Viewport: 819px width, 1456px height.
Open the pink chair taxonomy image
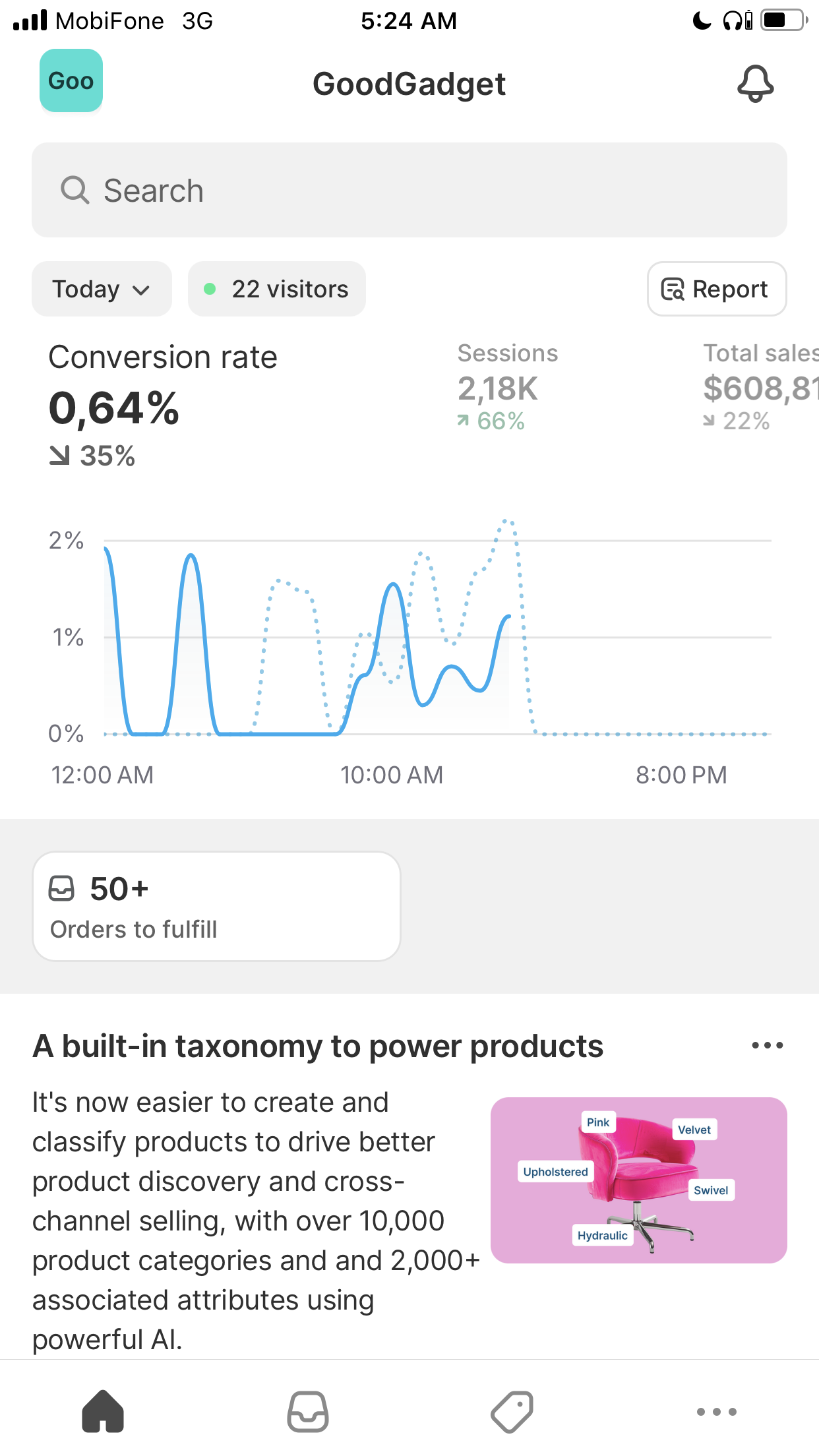click(639, 1180)
